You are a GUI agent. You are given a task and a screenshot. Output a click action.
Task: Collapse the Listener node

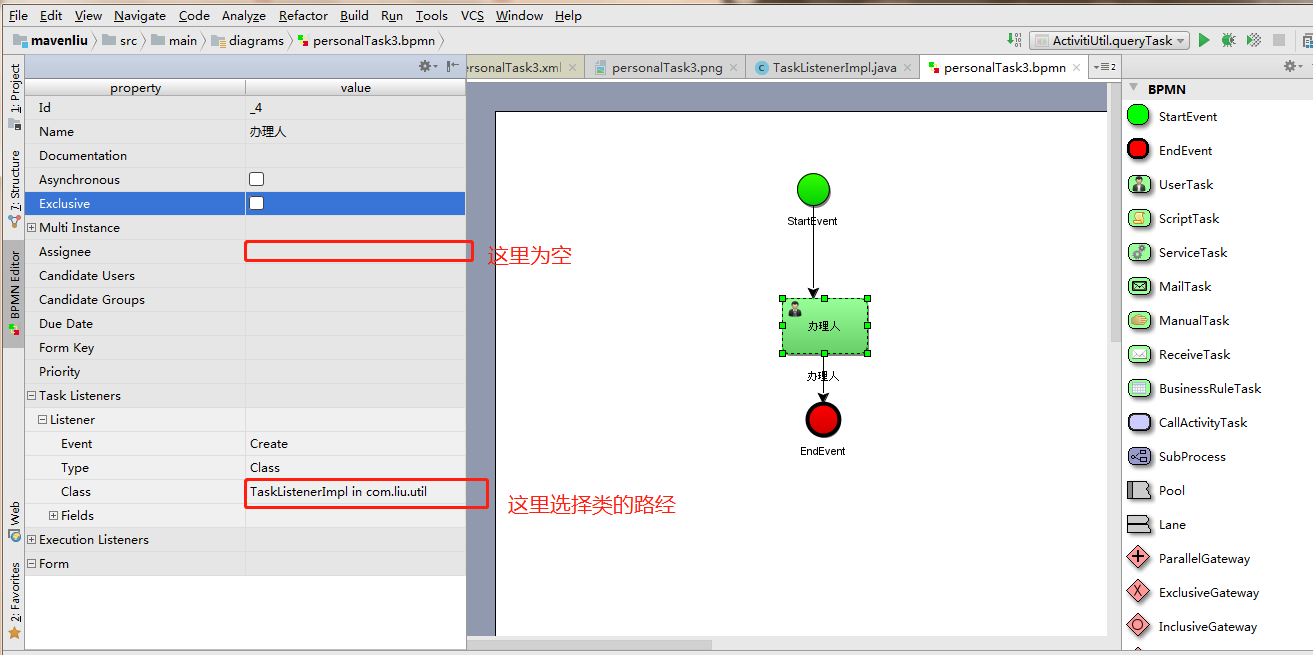point(43,420)
